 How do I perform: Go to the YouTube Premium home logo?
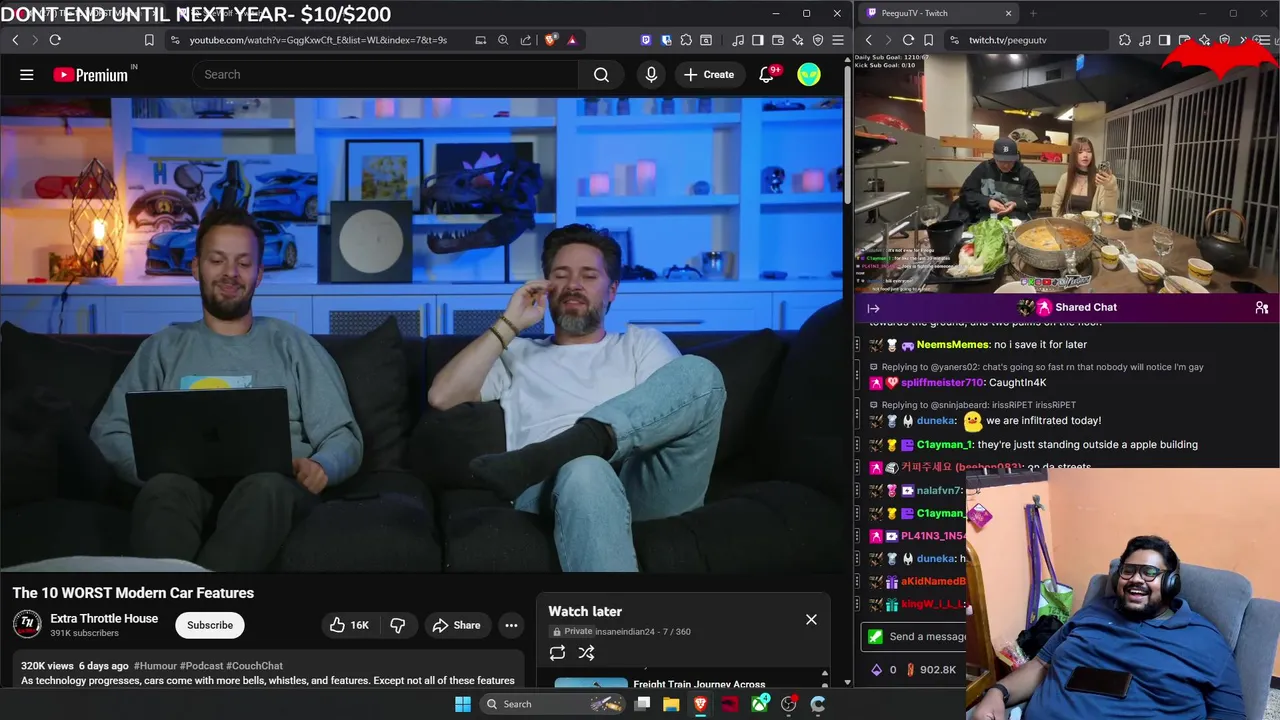tap(91, 75)
